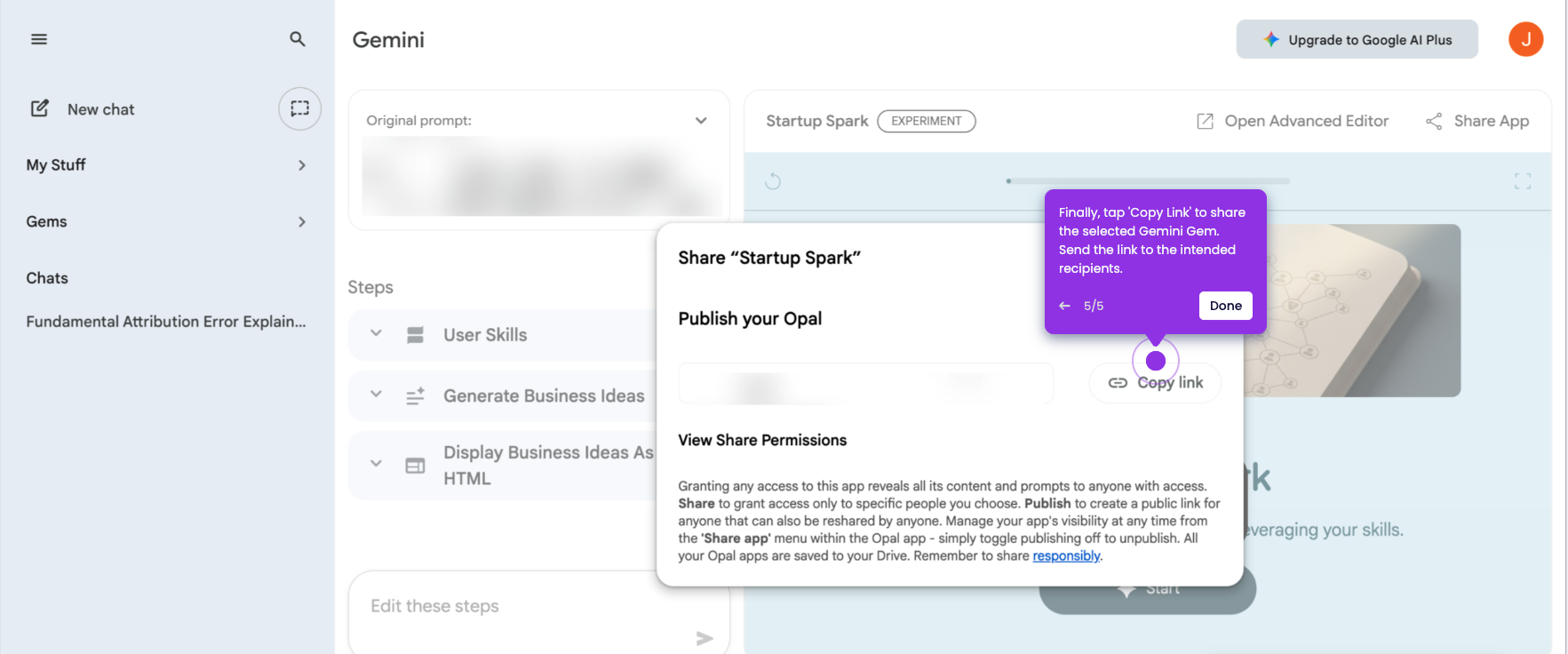Screen dimensions: 1568x654
Task: Go back with tooltip left arrow
Action: click(x=1064, y=306)
